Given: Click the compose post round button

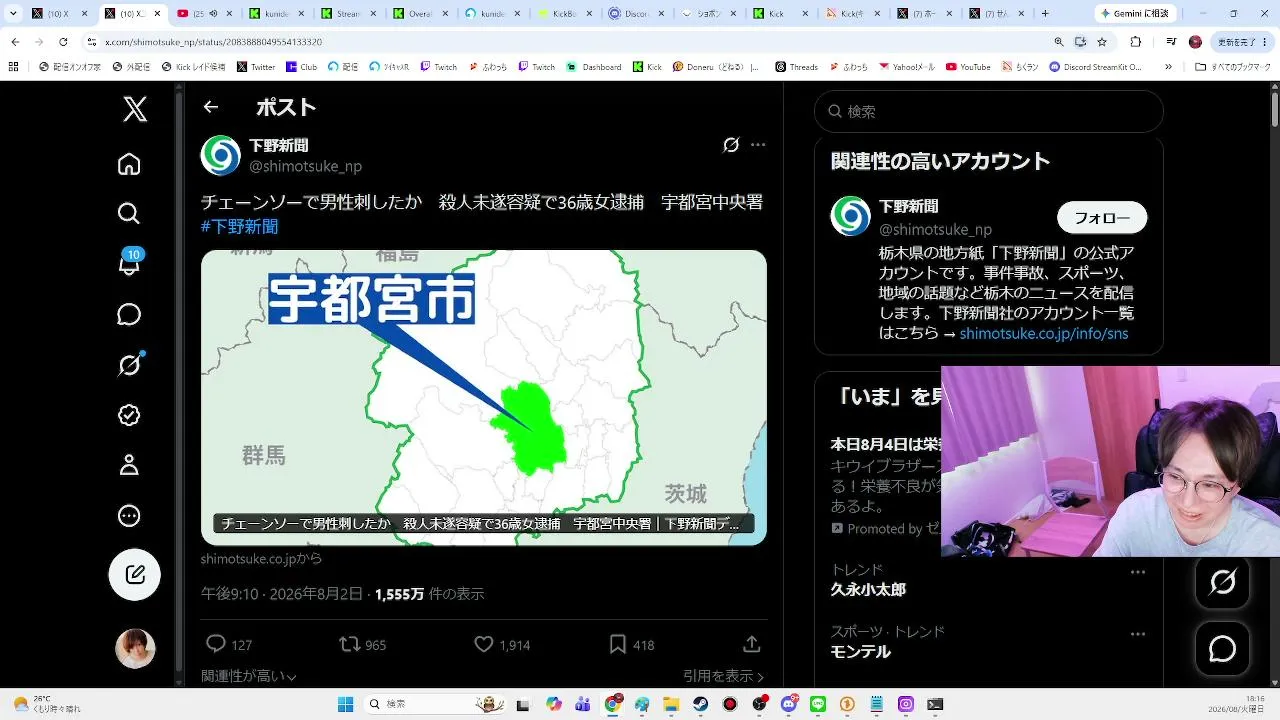Looking at the screenshot, I should (135, 574).
